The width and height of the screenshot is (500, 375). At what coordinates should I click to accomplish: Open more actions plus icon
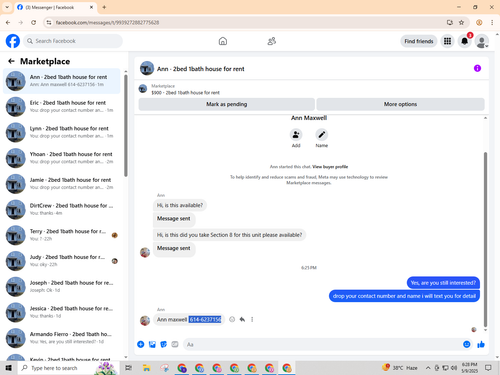point(141,344)
